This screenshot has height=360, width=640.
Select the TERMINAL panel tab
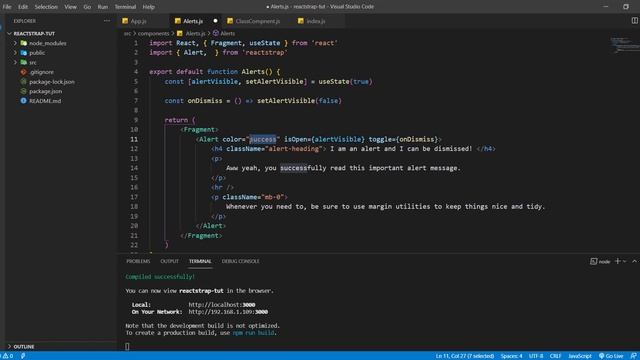[200, 261]
